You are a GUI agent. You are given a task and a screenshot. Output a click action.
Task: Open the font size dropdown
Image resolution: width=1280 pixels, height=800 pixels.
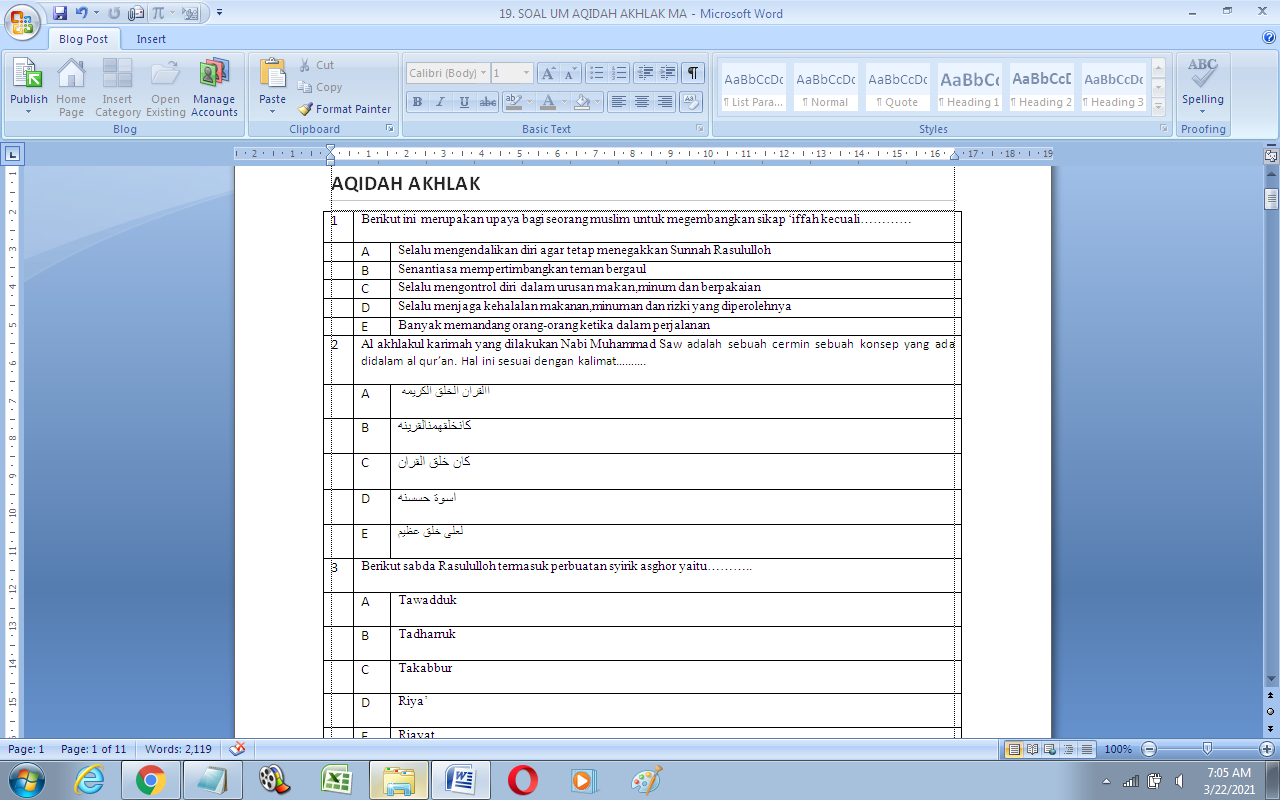[526, 73]
